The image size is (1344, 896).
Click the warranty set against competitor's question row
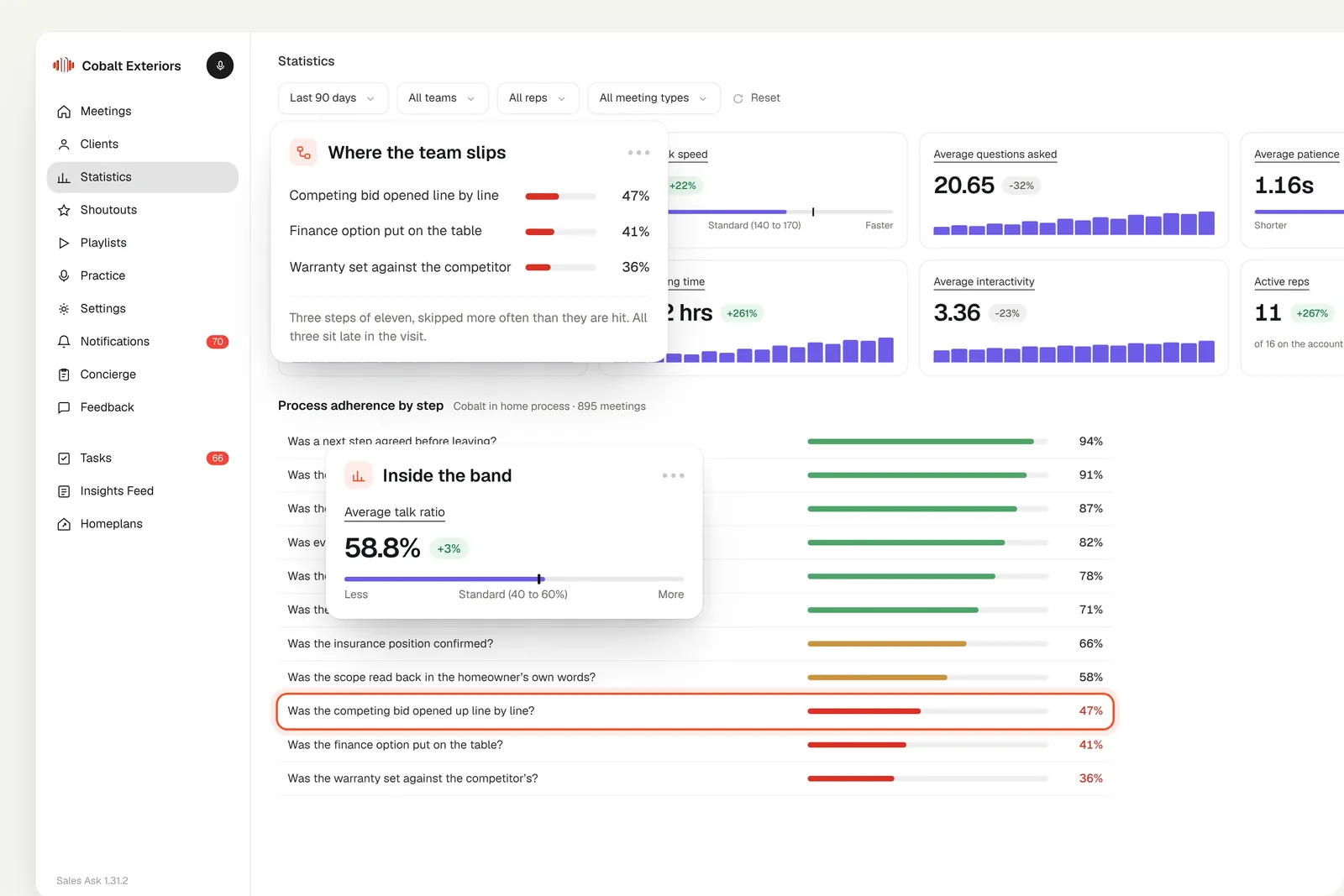point(695,778)
